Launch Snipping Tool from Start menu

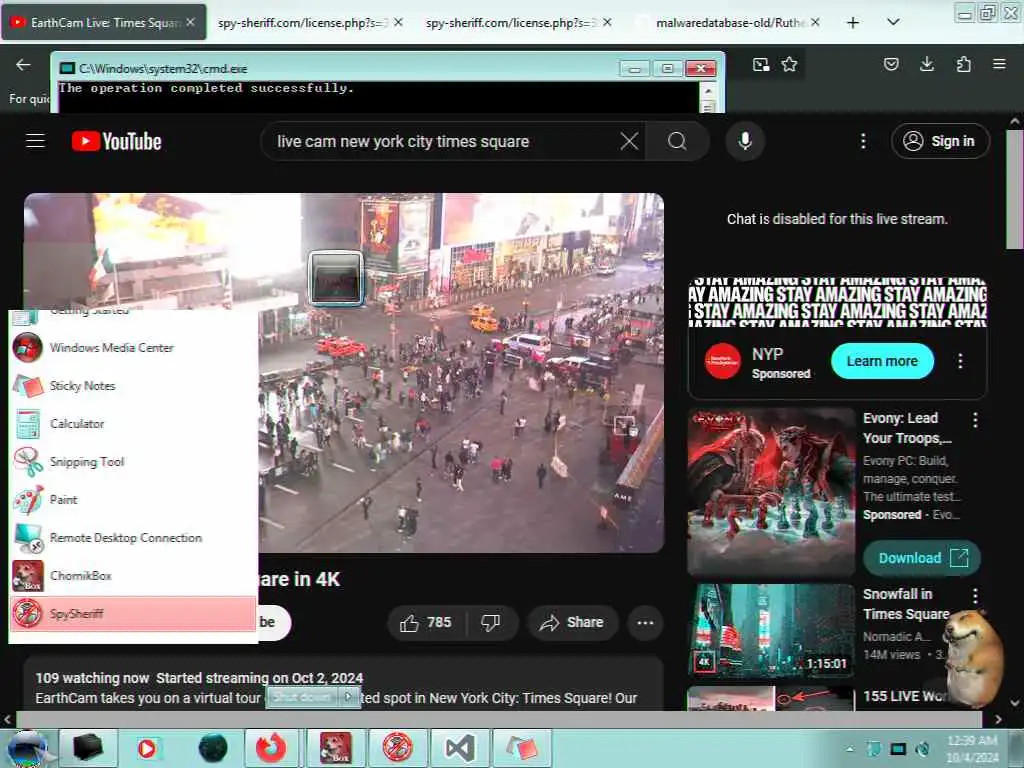coord(133,462)
